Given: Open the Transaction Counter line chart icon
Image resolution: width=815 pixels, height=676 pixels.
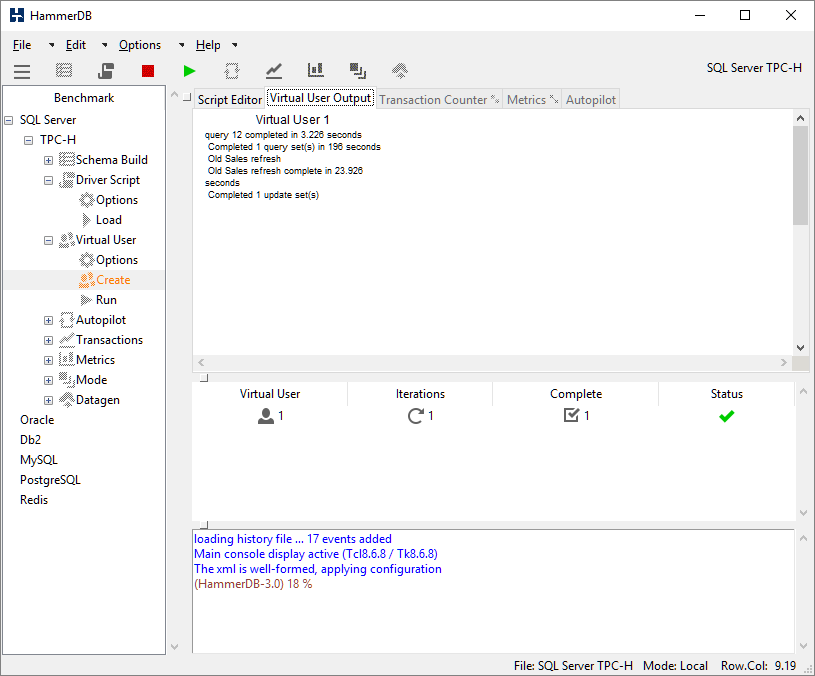Looking at the screenshot, I should point(274,71).
